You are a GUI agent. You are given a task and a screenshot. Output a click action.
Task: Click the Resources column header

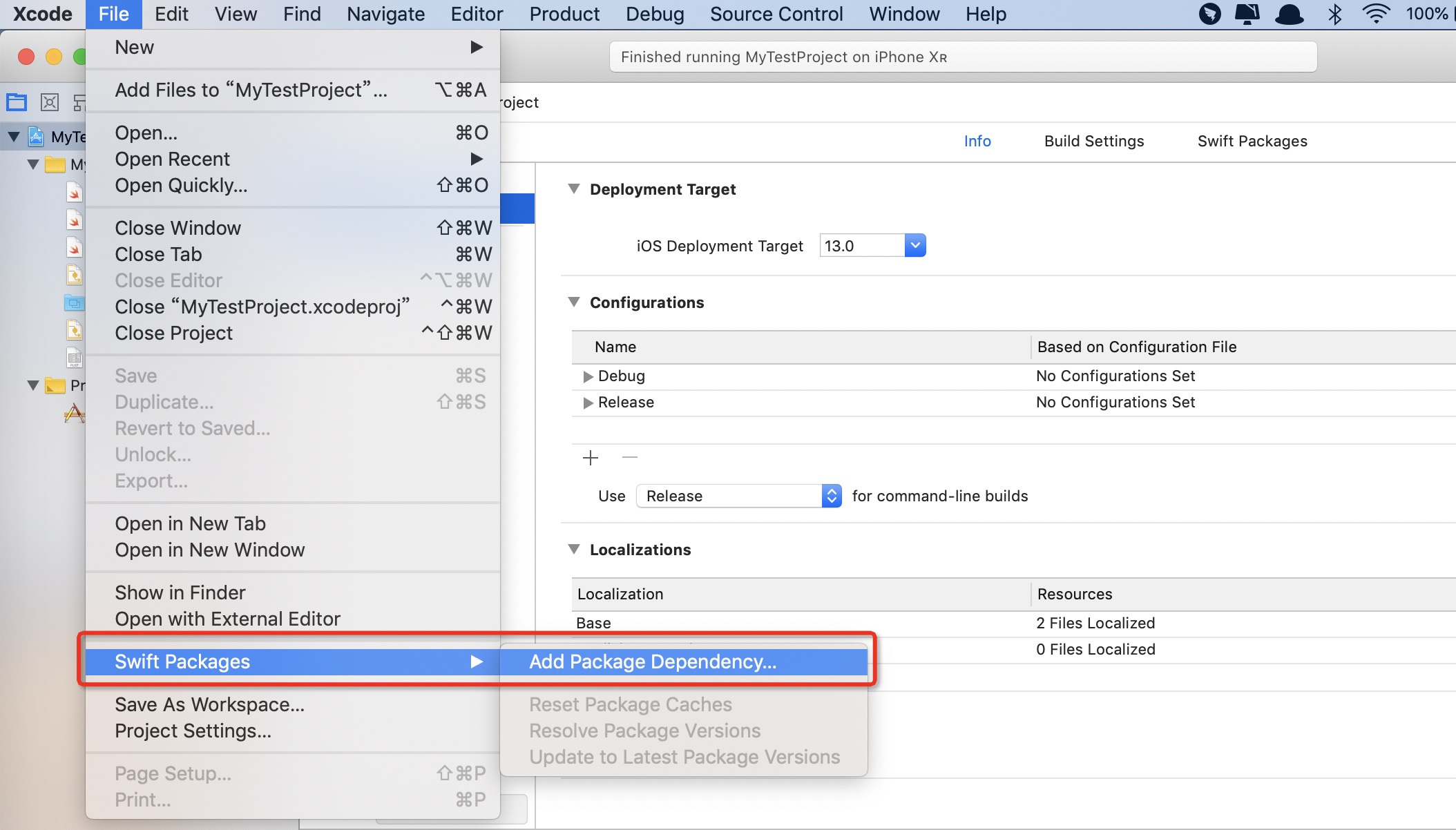[1075, 594]
